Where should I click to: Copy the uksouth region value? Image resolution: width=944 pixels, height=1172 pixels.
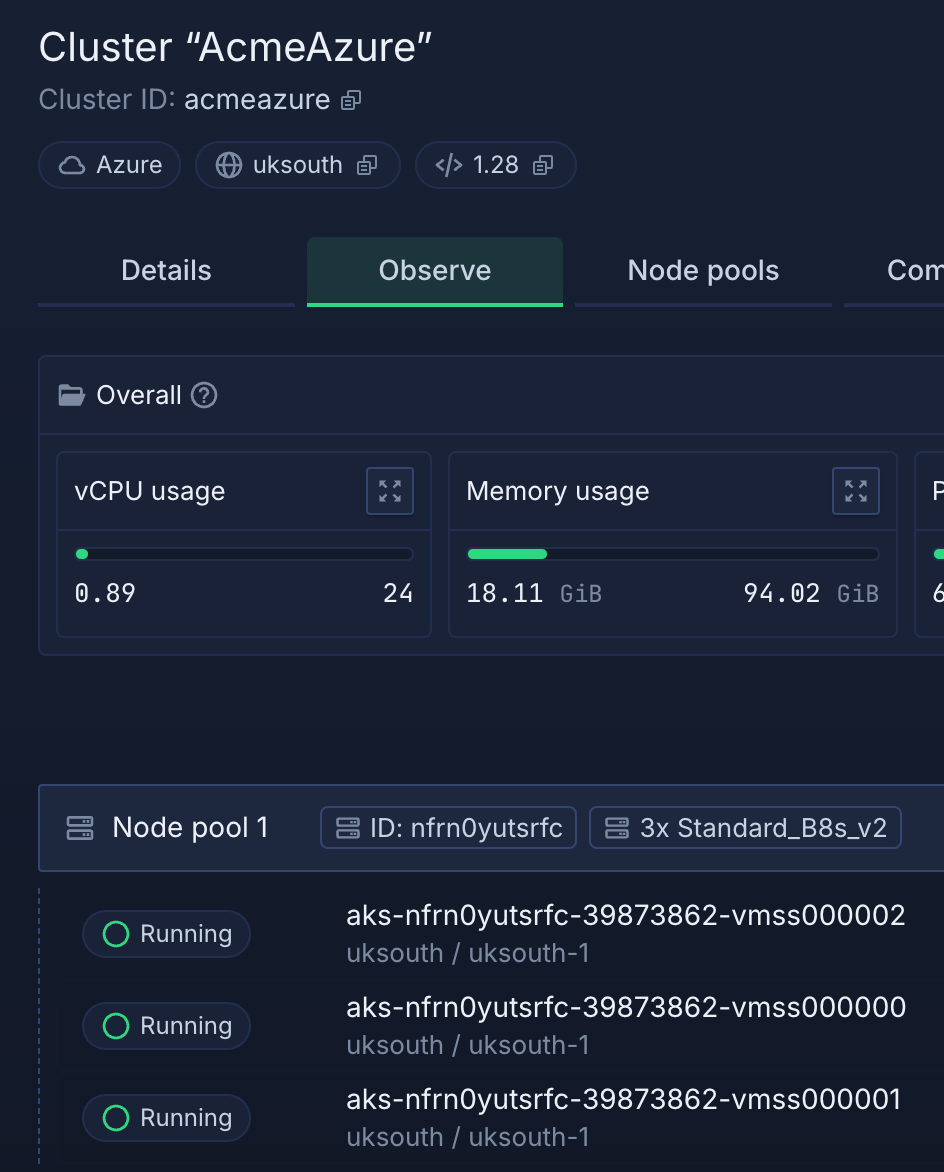pos(367,165)
